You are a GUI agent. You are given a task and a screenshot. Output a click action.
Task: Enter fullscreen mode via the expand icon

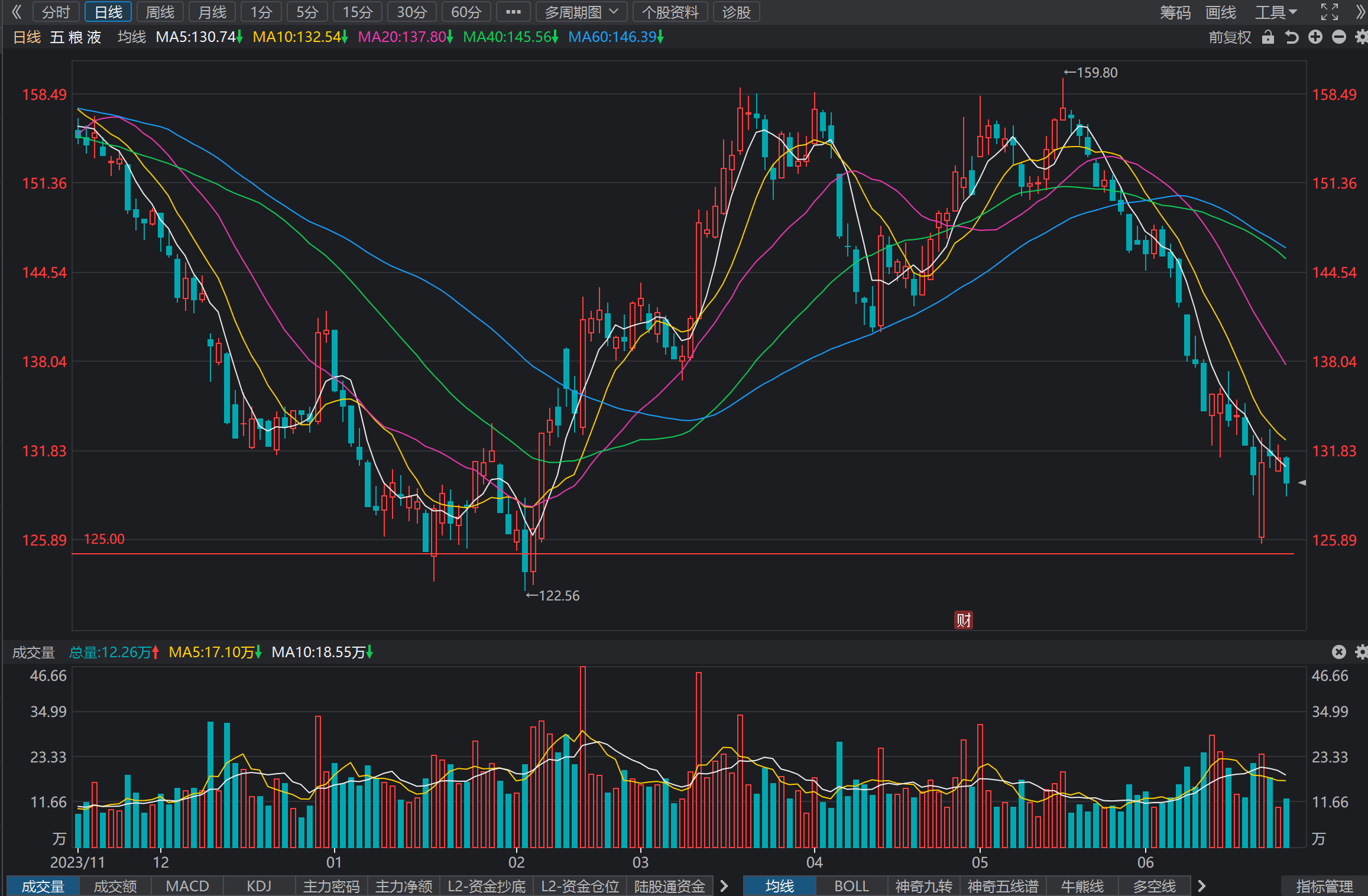(1330, 12)
